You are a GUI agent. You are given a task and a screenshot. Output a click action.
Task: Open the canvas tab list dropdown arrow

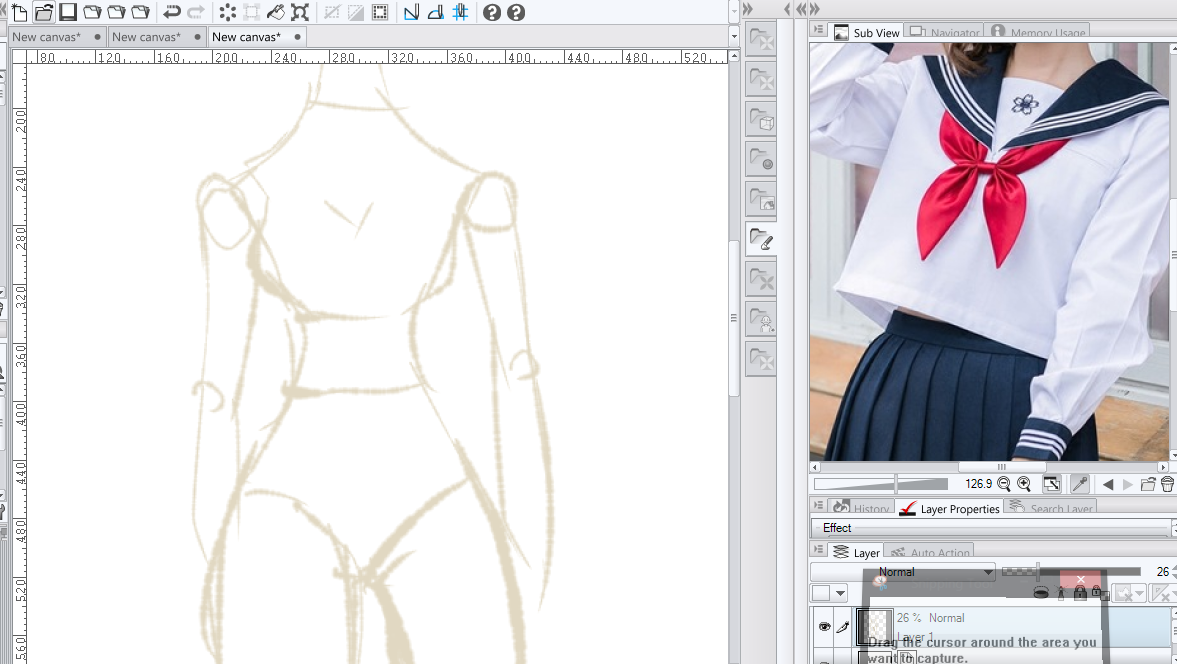pyautogui.click(x=734, y=36)
